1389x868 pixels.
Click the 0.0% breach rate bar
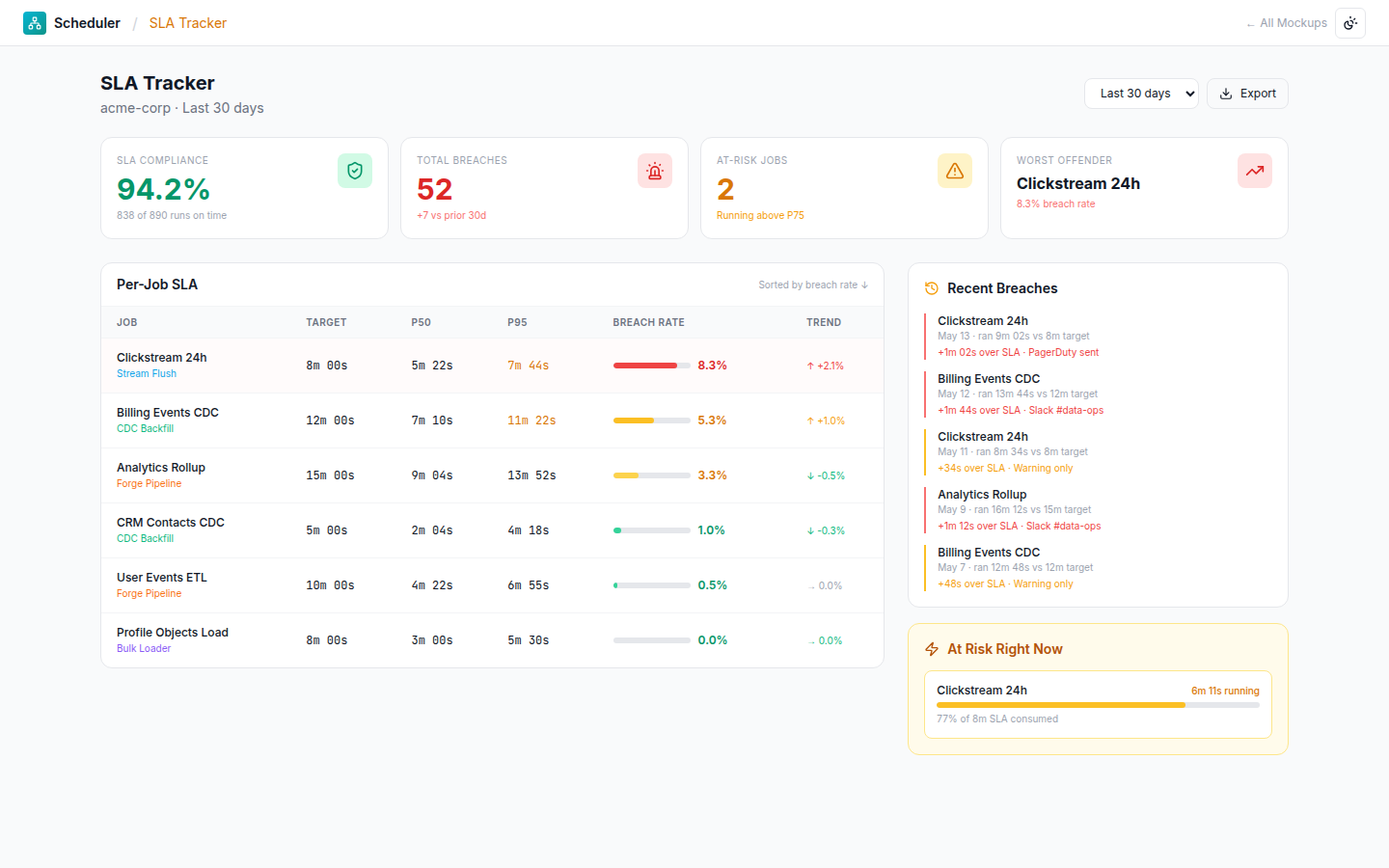(x=651, y=640)
